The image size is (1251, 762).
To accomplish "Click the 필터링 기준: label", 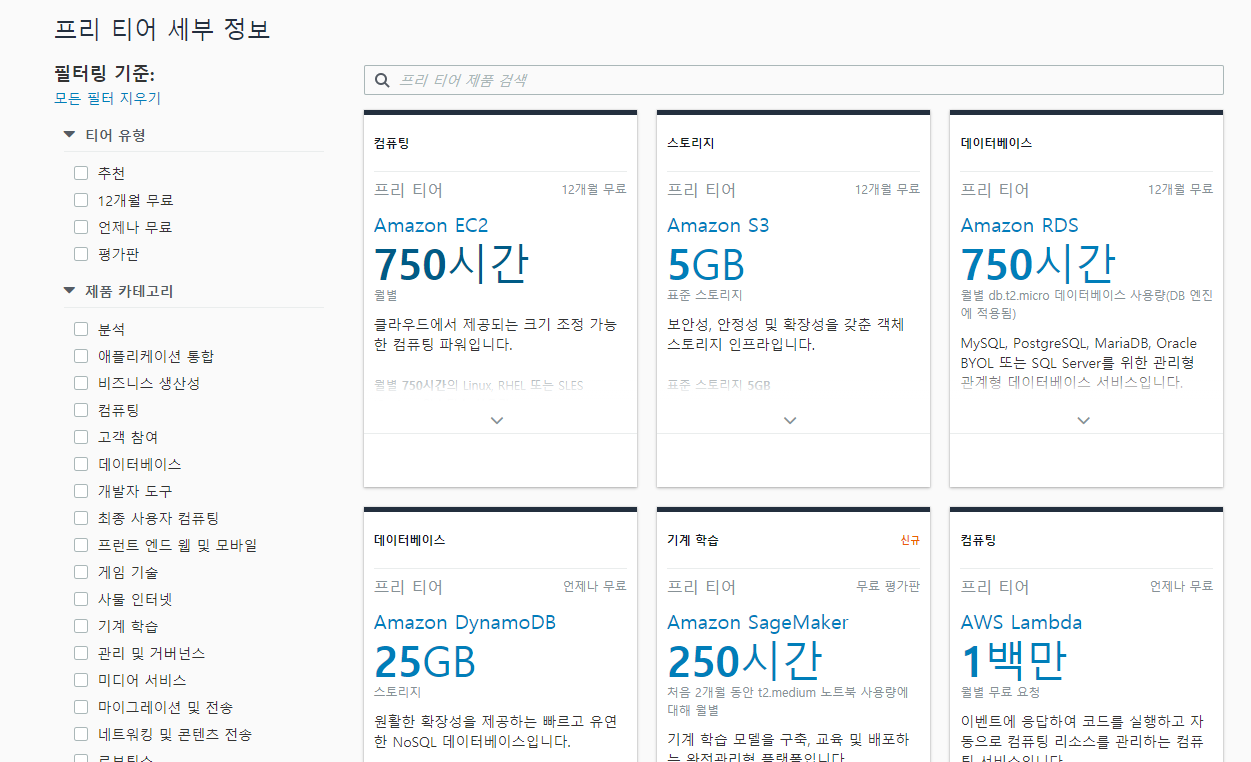I will (x=105, y=74).
